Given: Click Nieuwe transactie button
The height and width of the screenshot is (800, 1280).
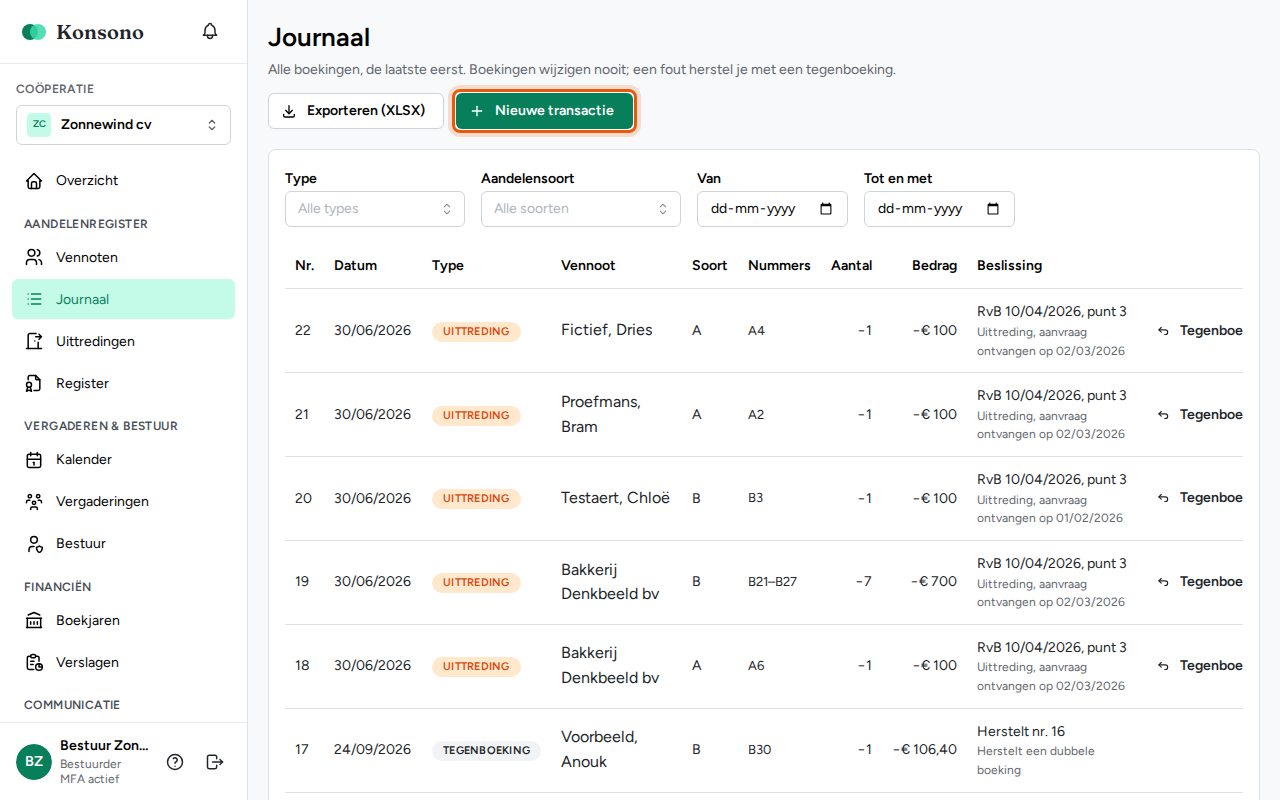Looking at the screenshot, I should point(544,111).
